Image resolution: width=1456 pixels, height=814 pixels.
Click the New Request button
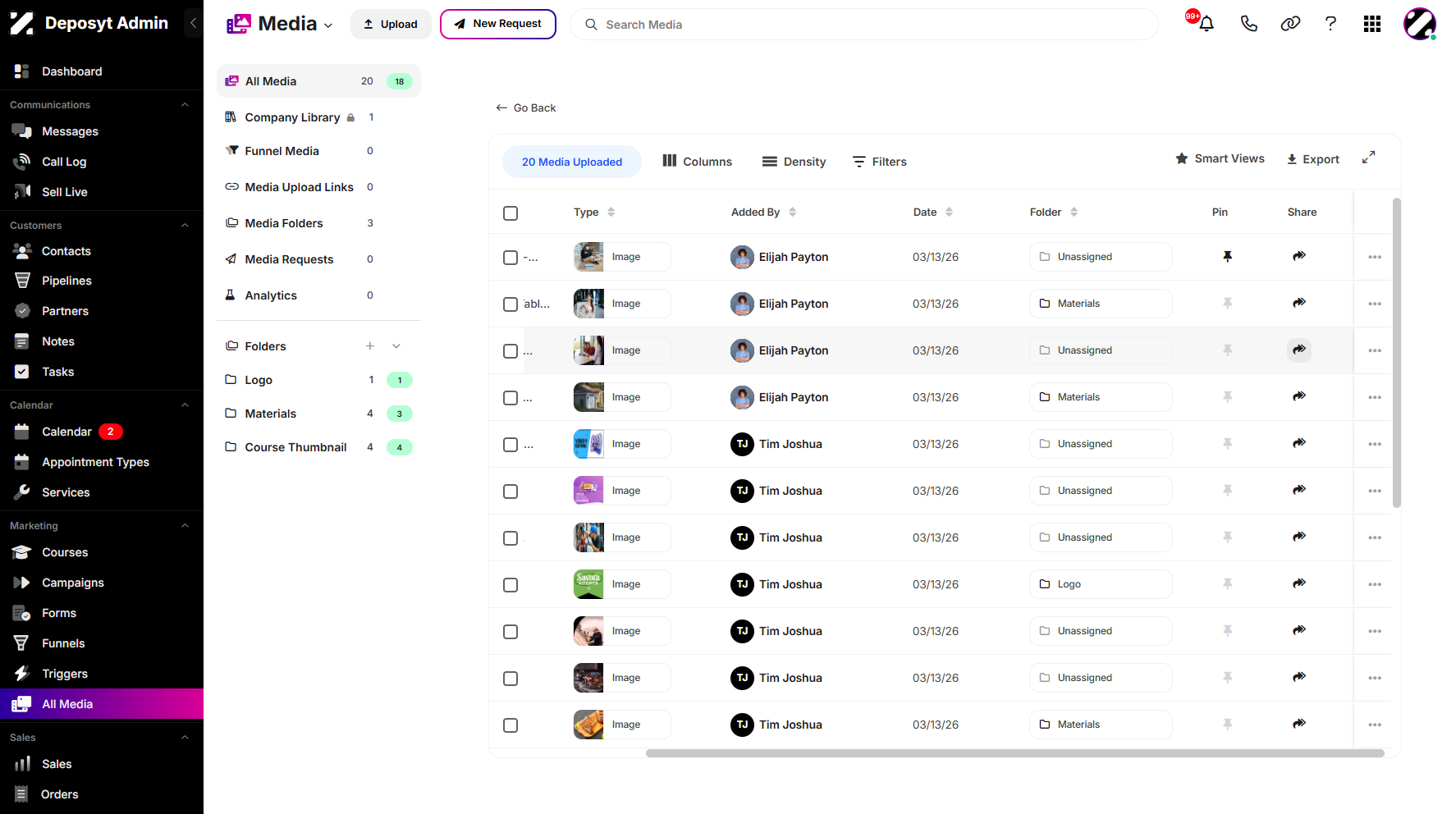tap(498, 24)
